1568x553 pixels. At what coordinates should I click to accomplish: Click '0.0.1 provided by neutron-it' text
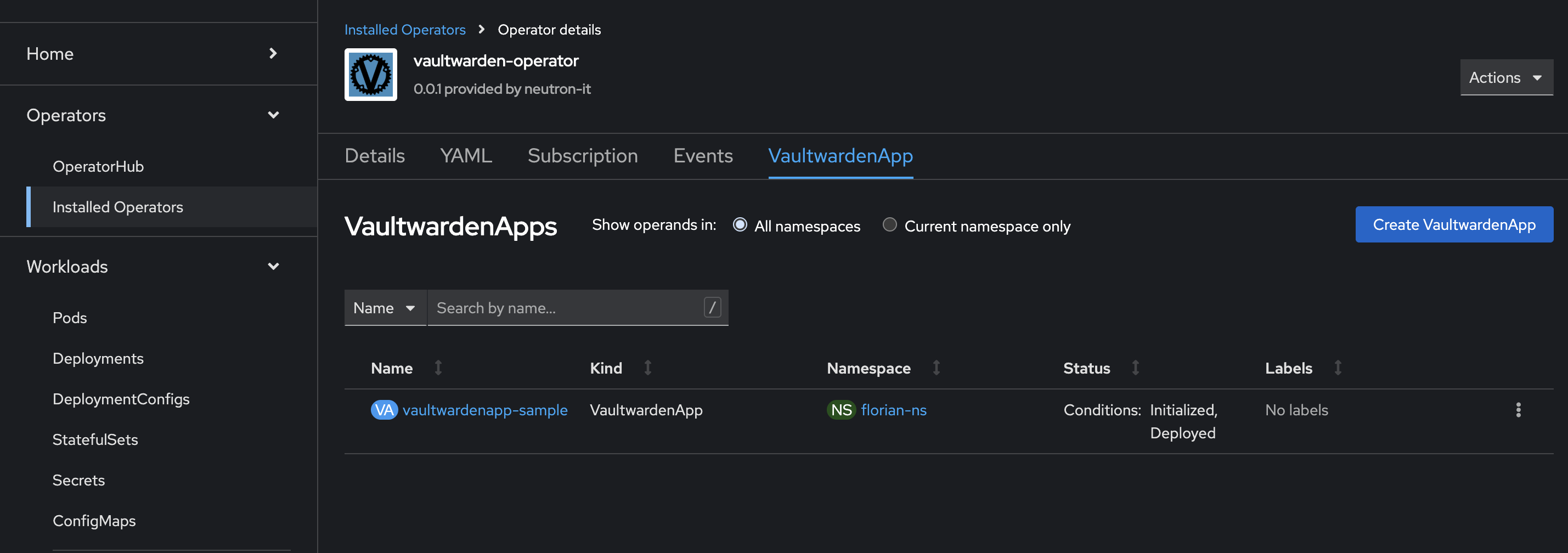(502, 89)
